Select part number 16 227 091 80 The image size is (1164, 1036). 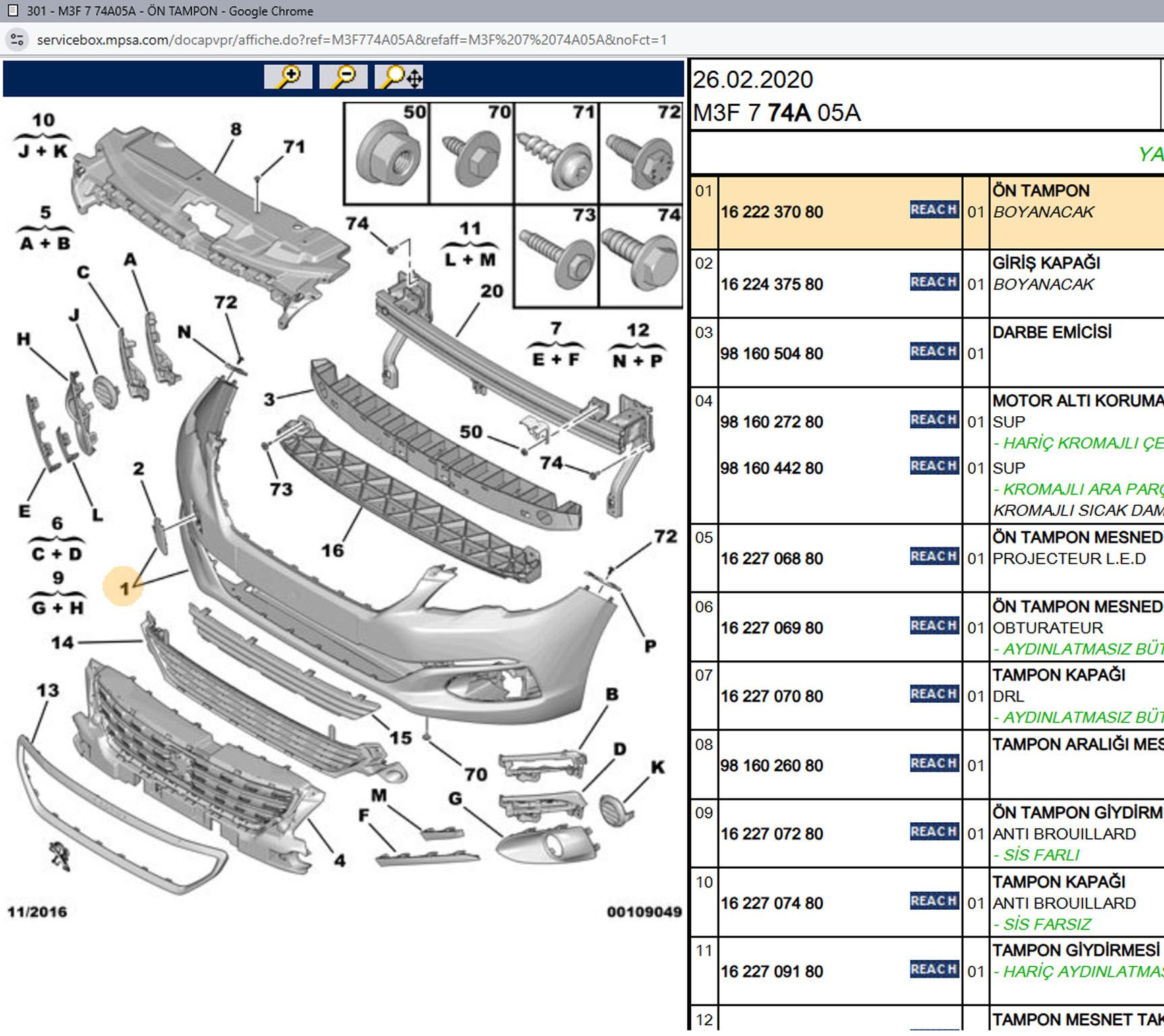772,972
